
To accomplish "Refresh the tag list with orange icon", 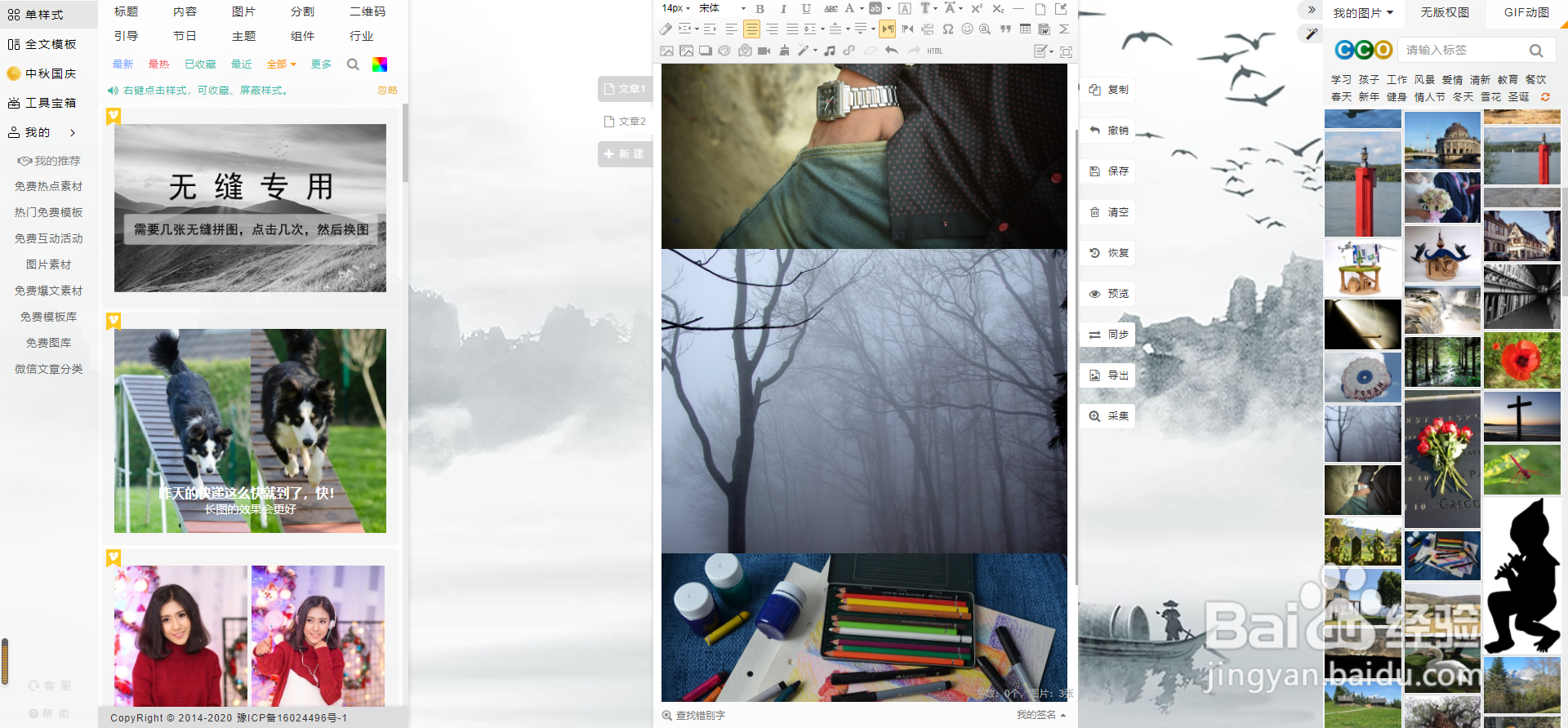I will [1545, 97].
